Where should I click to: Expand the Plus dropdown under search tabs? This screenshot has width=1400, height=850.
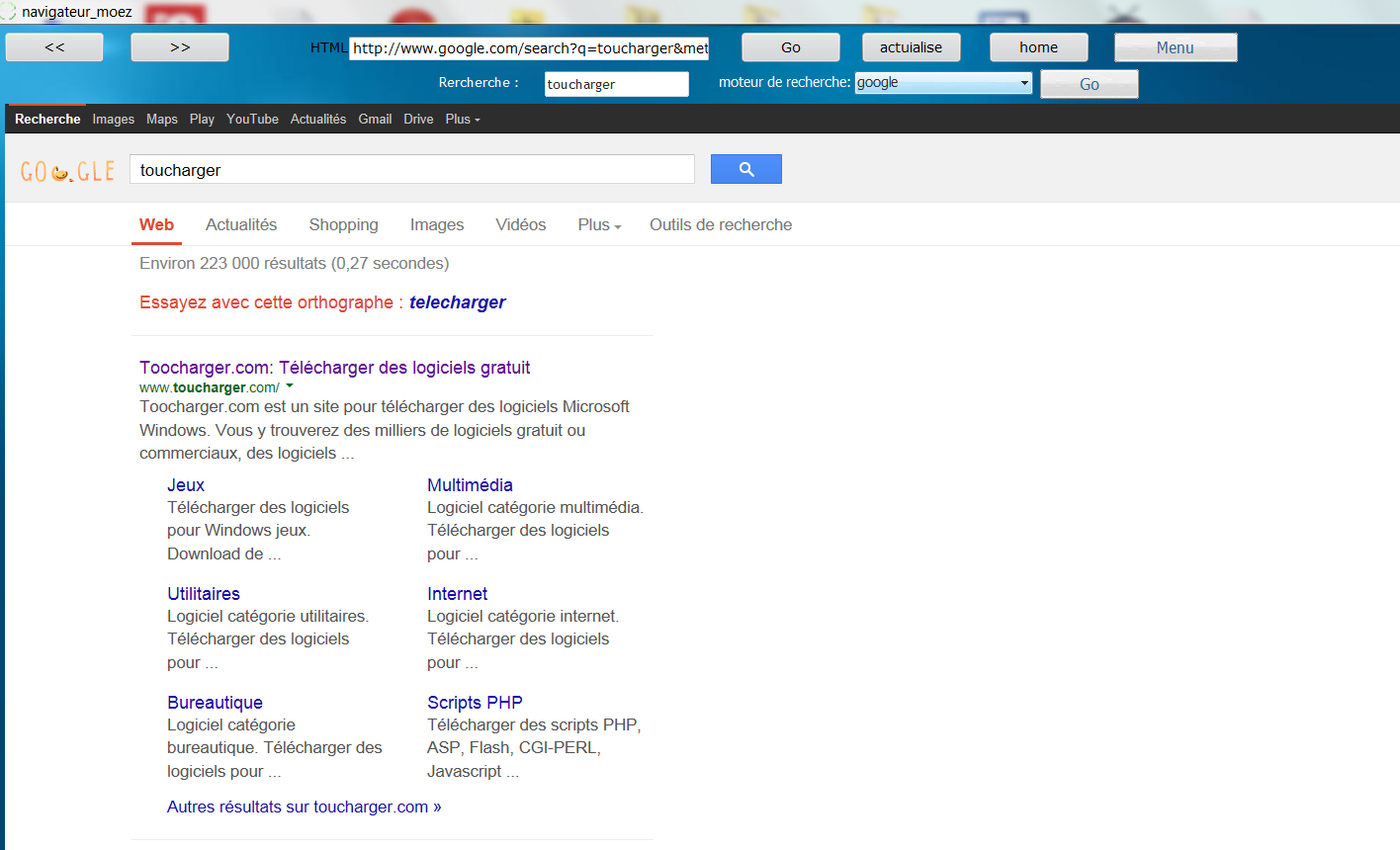[599, 225]
